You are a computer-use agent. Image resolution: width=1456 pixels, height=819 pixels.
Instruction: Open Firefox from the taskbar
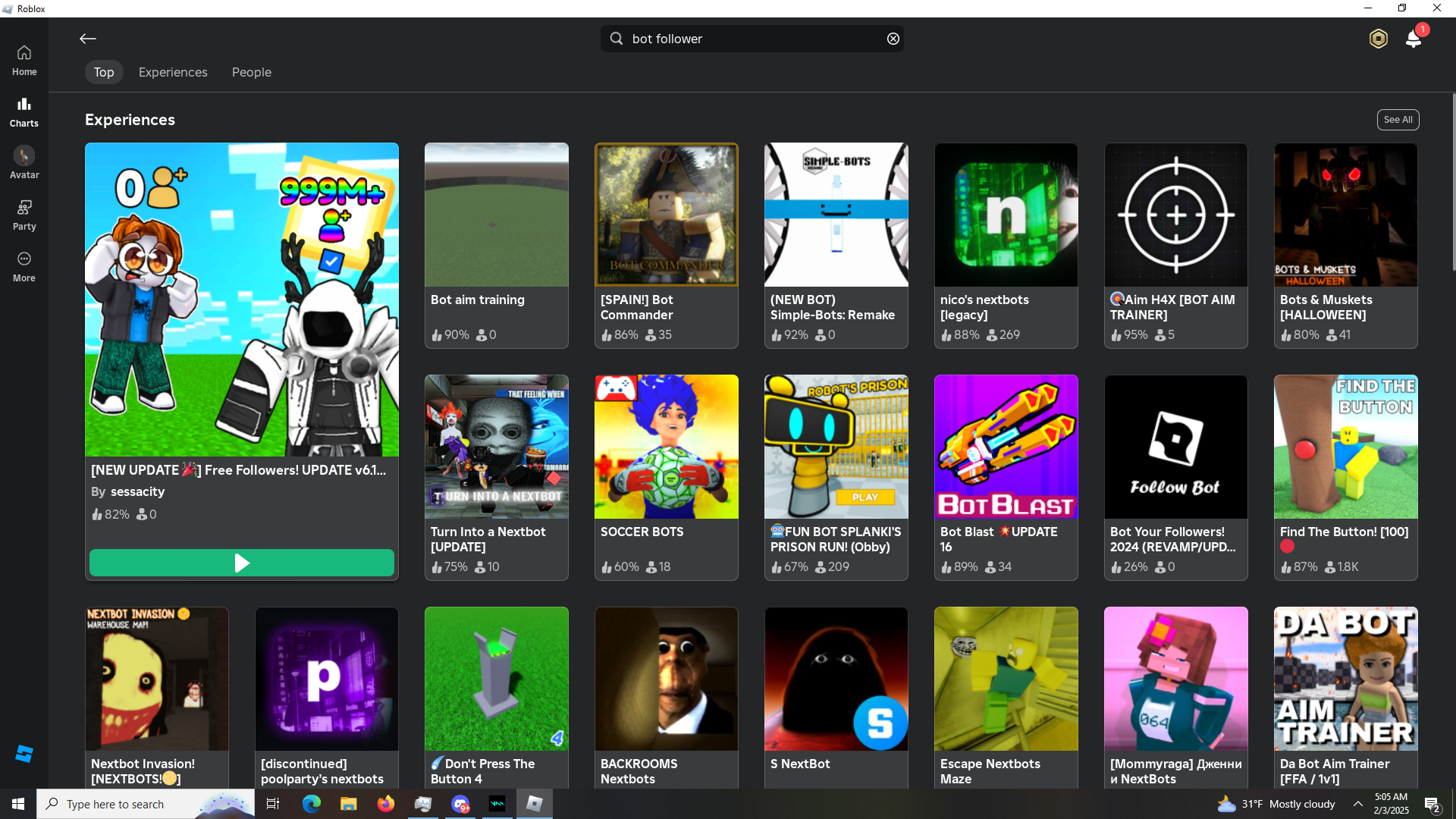click(x=386, y=804)
